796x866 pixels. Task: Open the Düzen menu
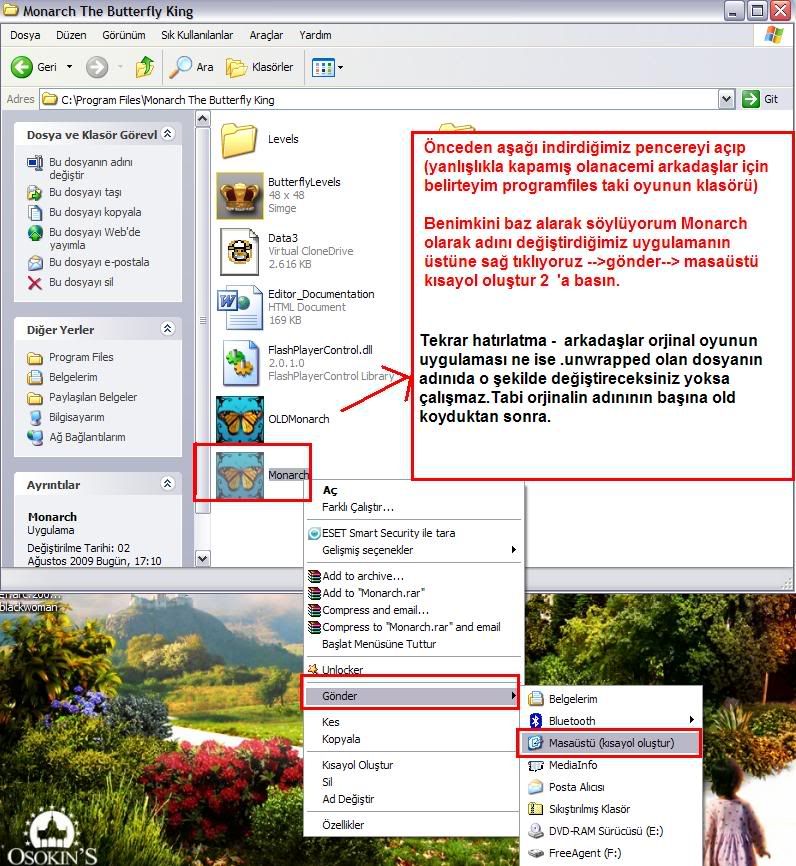(x=71, y=35)
